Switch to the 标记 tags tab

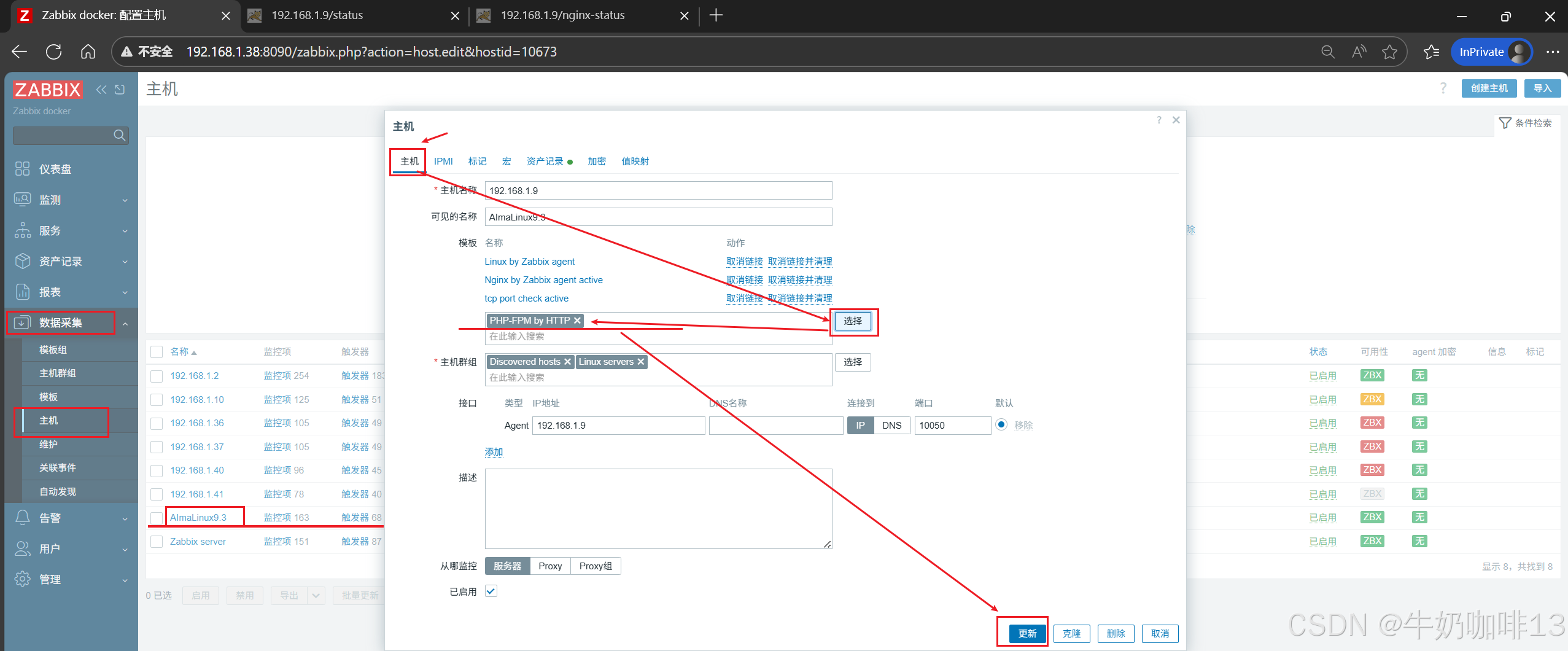(x=477, y=161)
